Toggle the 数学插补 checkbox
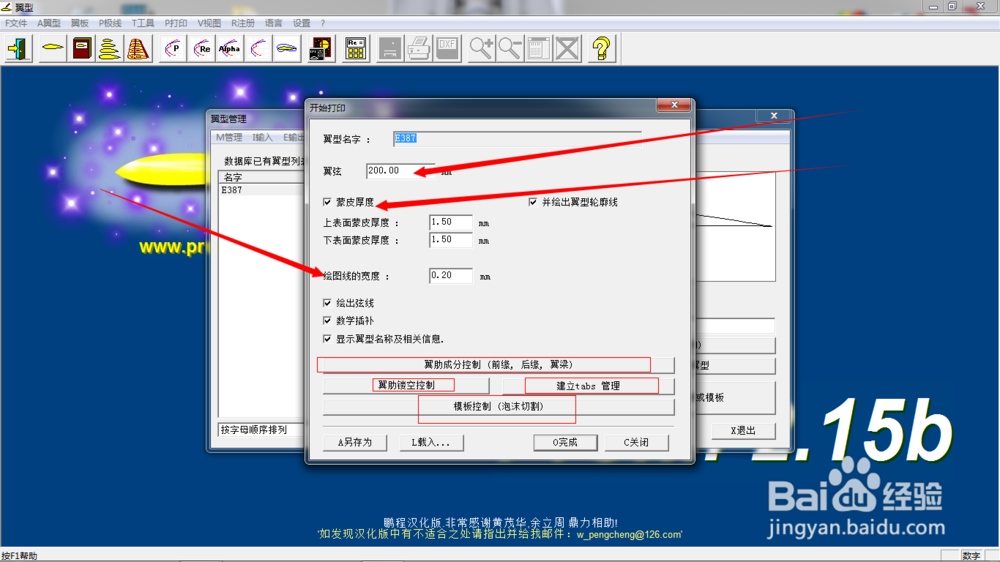The width and height of the screenshot is (1000, 562). tap(327, 321)
